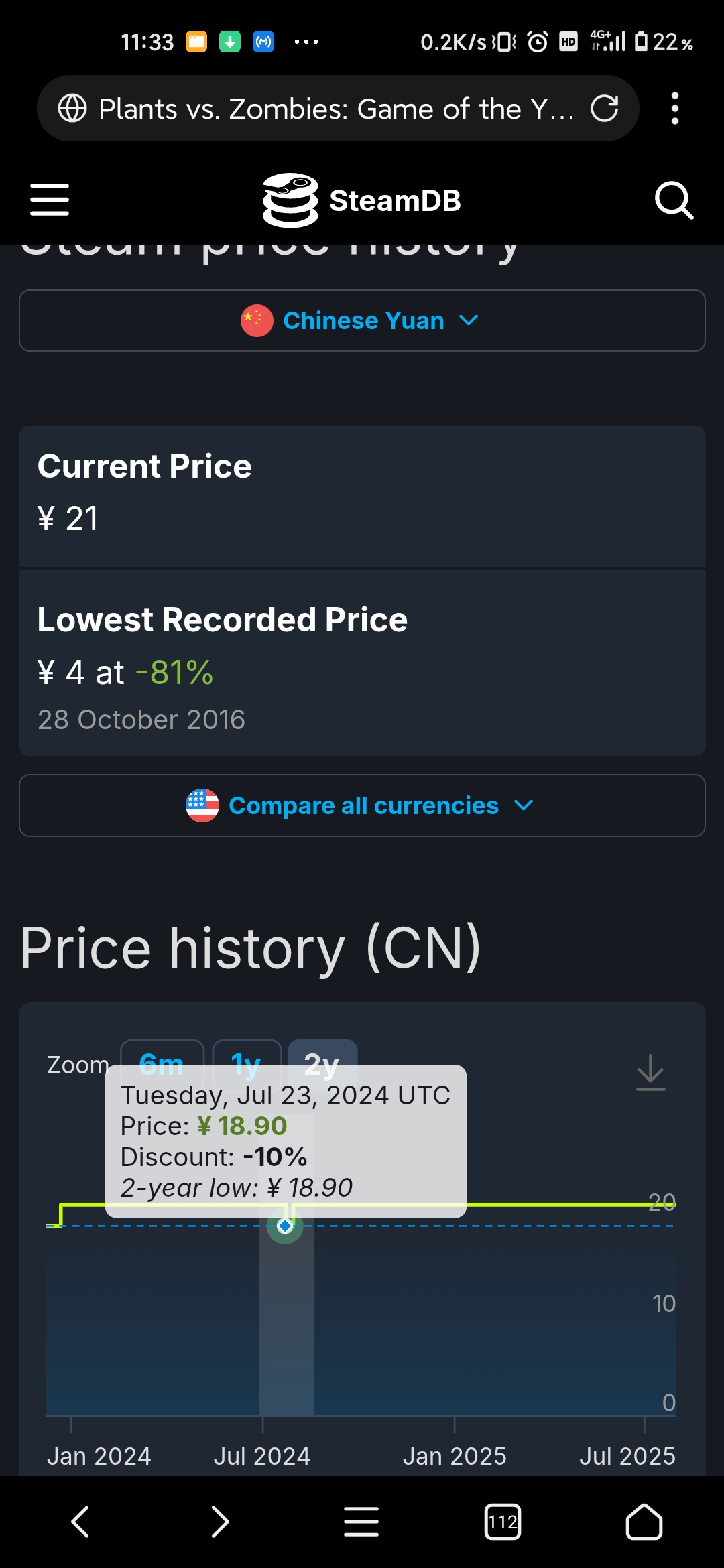The width and height of the screenshot is (724, 1568).
Task: Reload the page with refresh icon
Action: click(604, 109)
